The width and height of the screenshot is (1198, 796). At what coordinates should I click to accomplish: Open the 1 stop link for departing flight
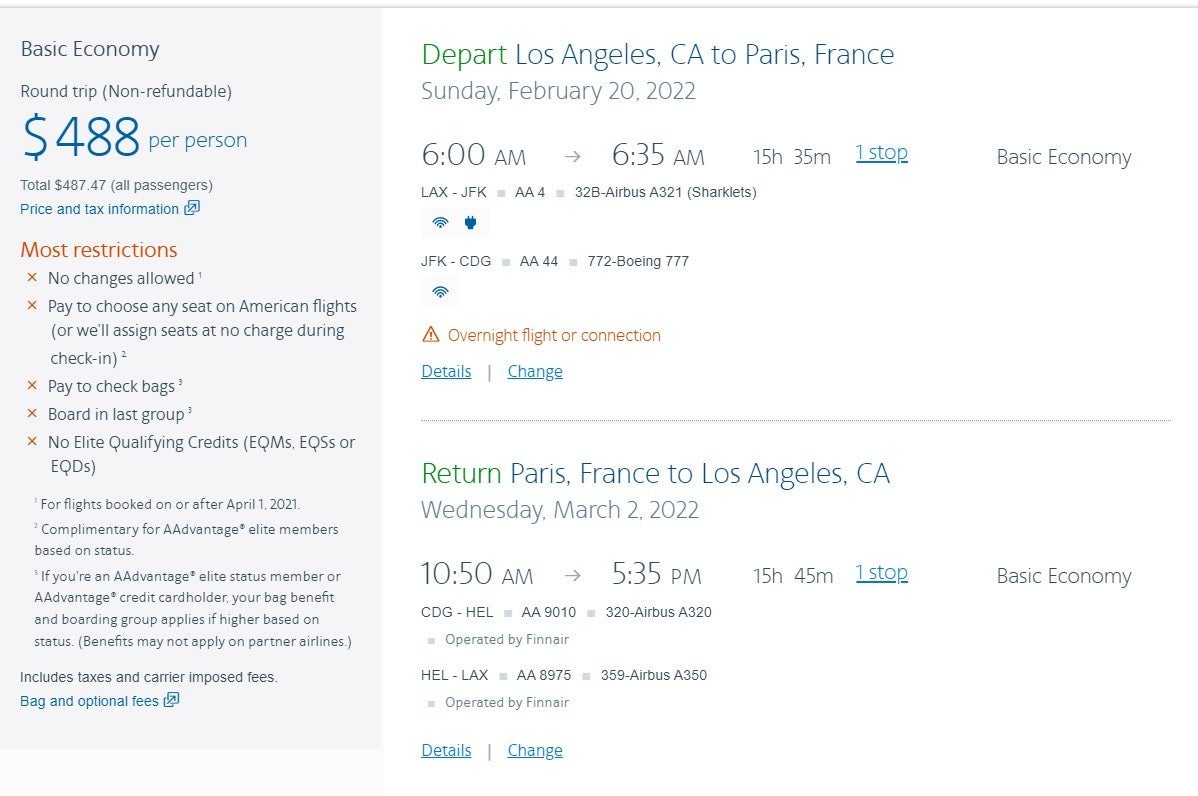[882, 154]
